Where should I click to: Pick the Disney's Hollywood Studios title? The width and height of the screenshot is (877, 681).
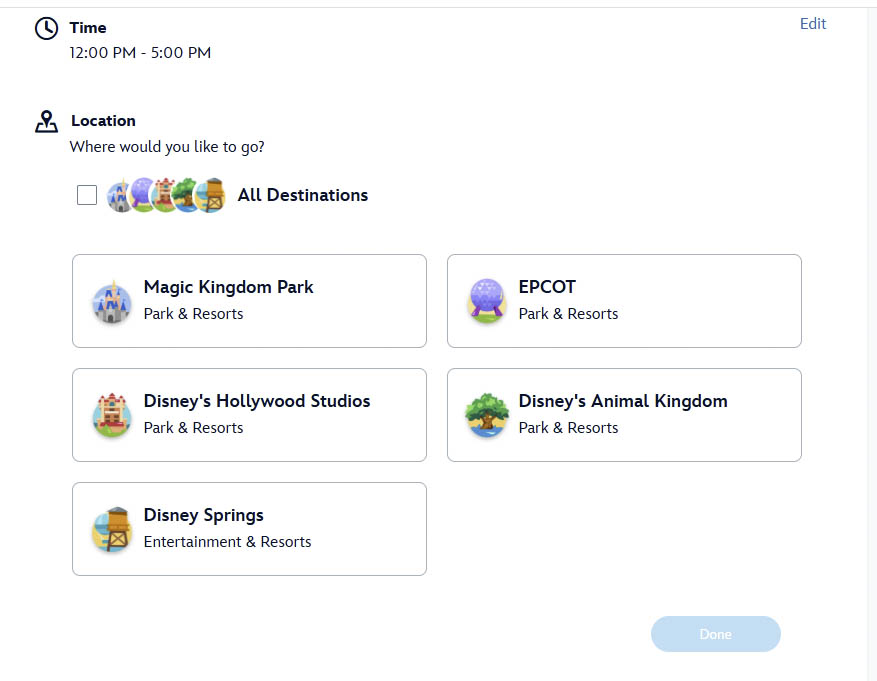pos(257,401)
